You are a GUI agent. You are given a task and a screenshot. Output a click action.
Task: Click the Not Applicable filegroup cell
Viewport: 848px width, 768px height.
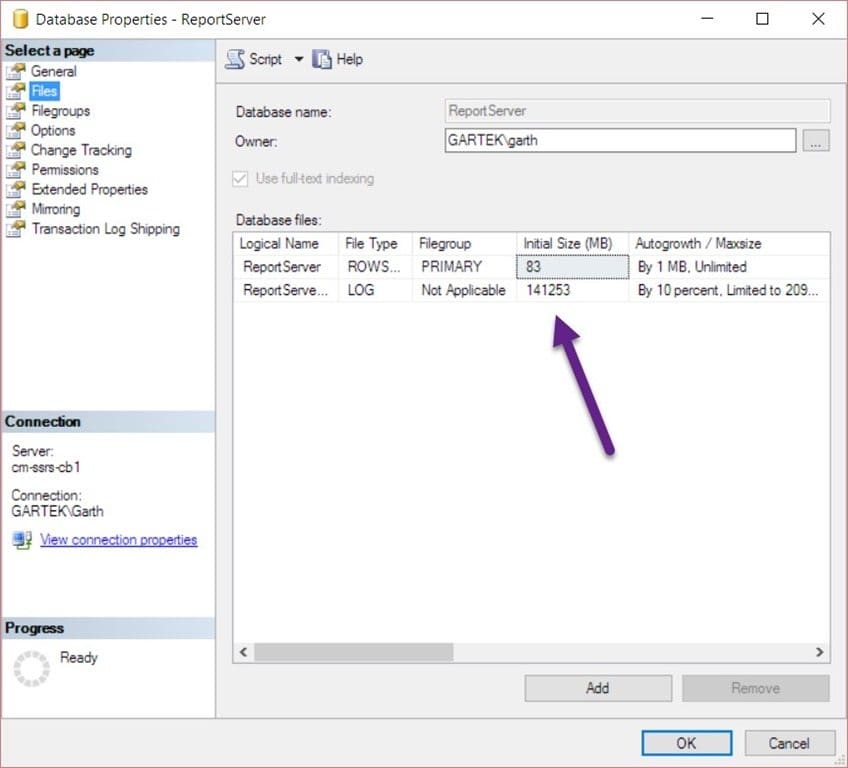click(x=464, y=290)
